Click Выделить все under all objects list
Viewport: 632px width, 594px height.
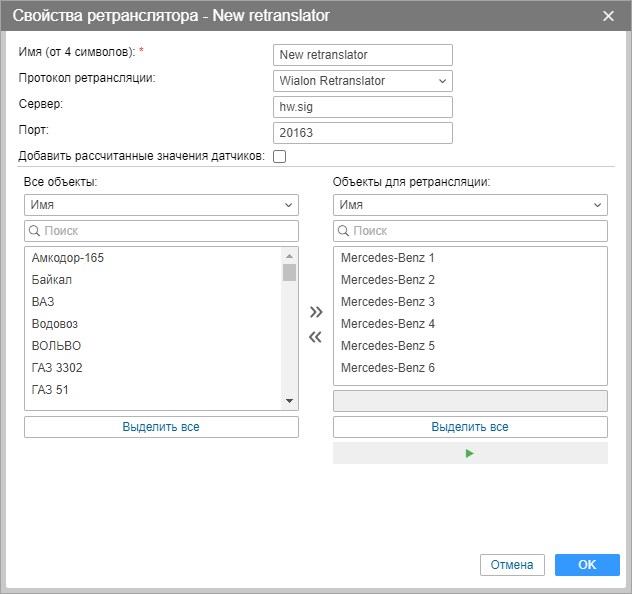161,427
